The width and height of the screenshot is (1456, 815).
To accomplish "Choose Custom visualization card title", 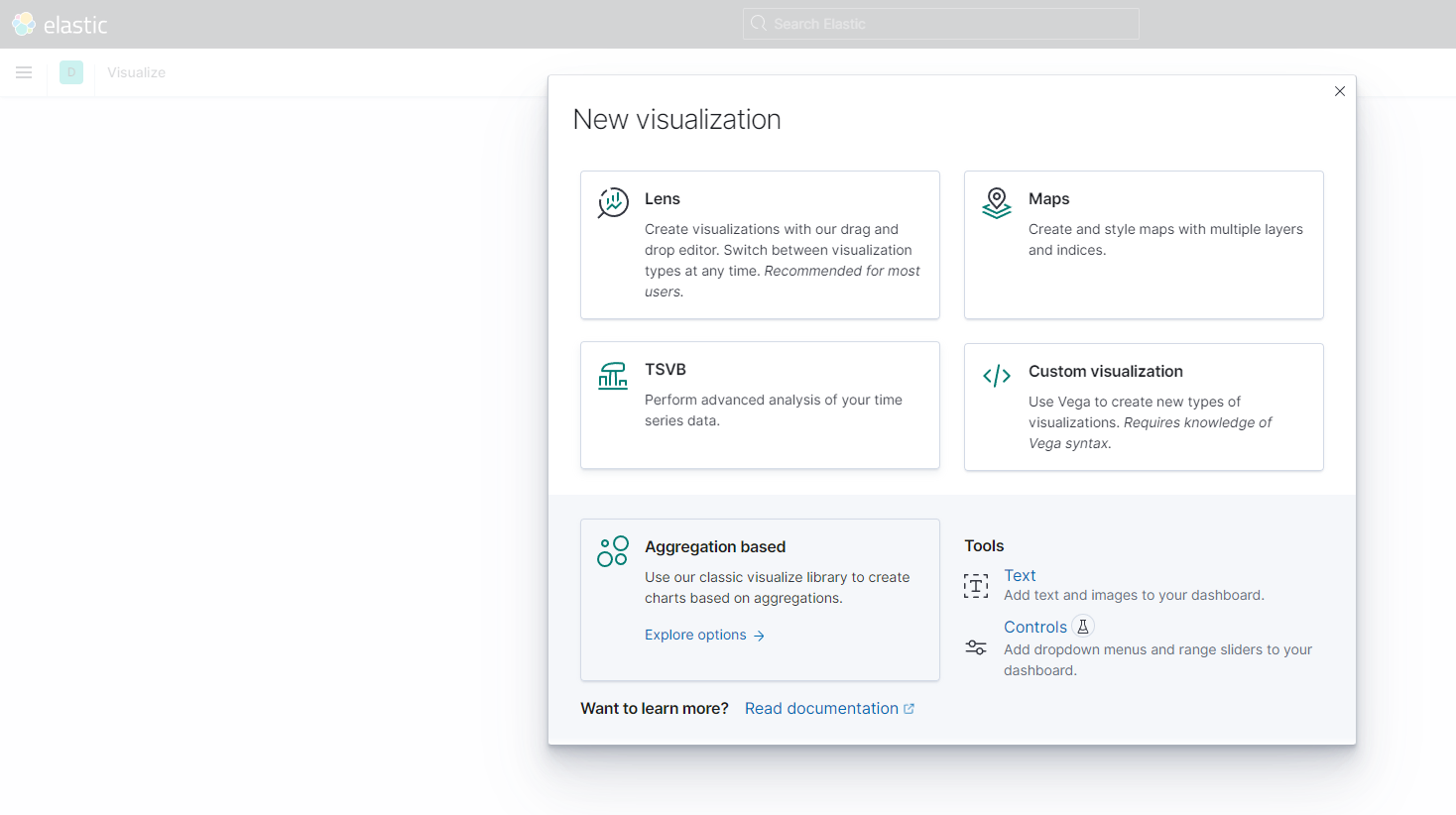I will click(1106, 372).
